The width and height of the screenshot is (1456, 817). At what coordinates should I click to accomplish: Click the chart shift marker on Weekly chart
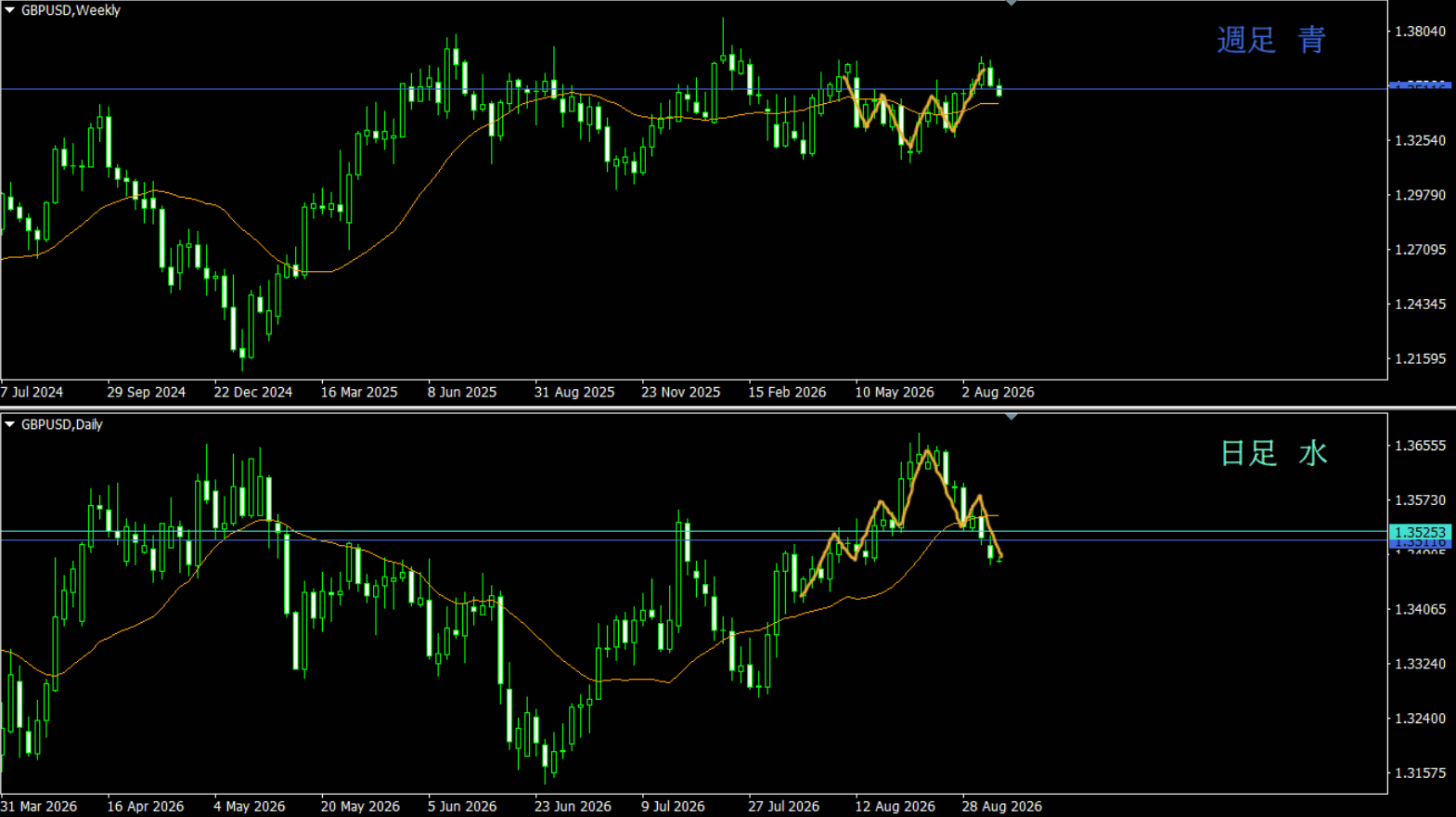click(1011, 4)
